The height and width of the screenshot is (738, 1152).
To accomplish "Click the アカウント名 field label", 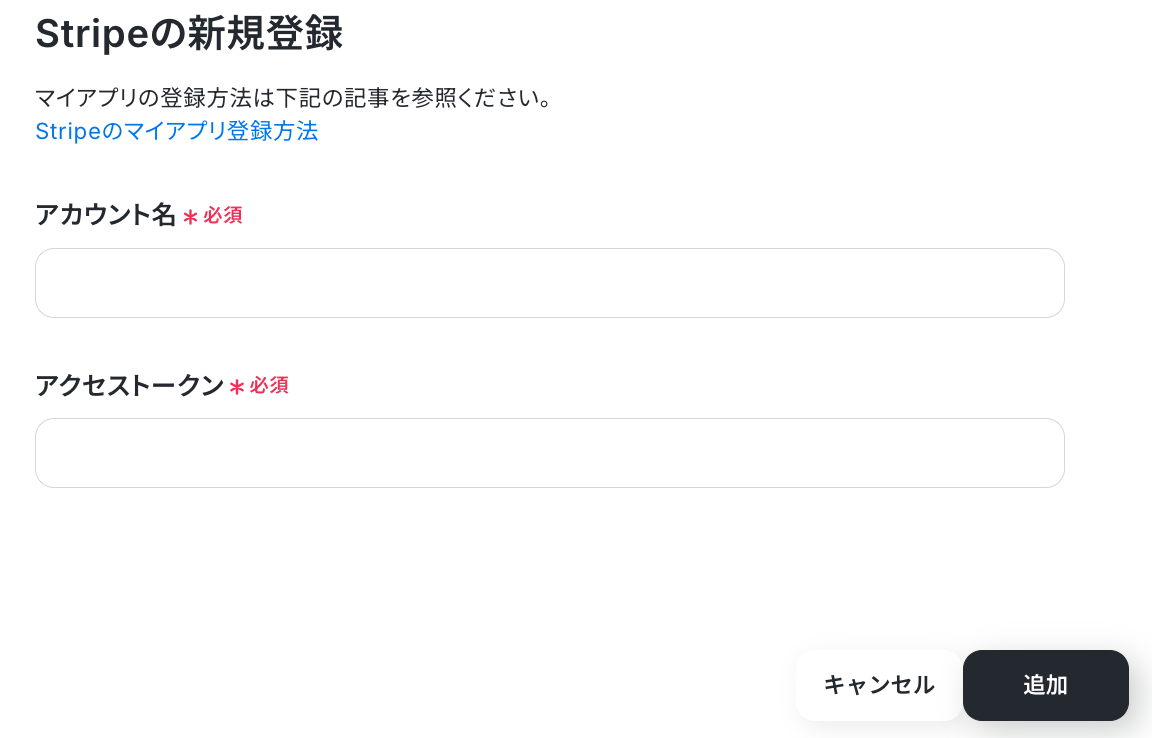I will 105,215.
